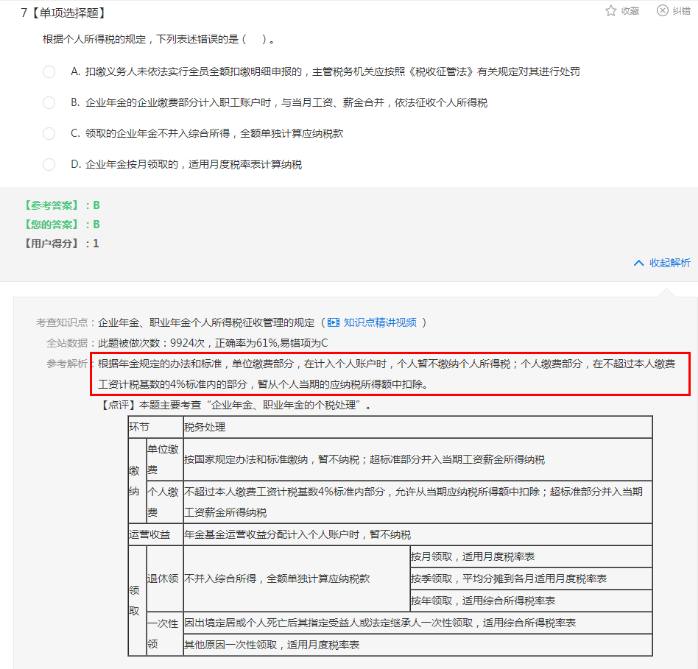Viewport: 698px width, 669px height.
Task: Open the 知识点精讲视频 link
Action: [x=380, y=322]
